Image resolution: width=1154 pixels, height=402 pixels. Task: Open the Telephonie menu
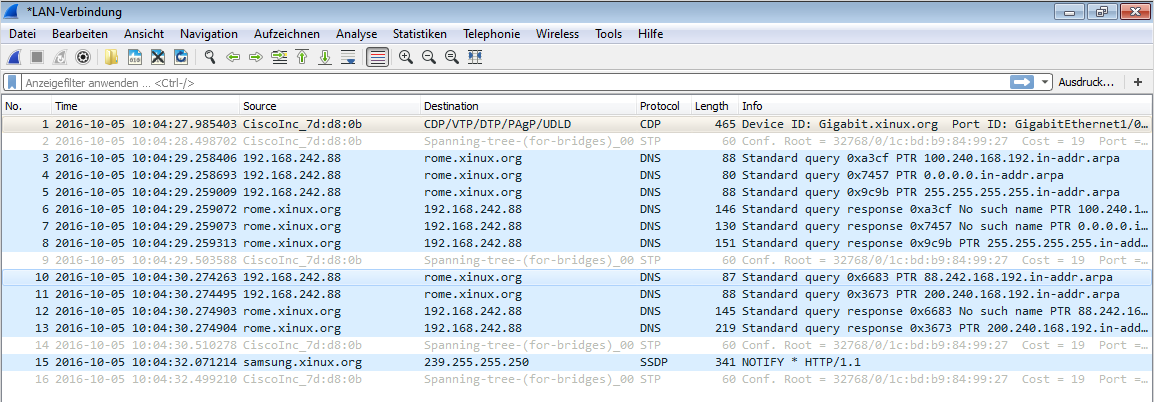click(x=492, y=34)
